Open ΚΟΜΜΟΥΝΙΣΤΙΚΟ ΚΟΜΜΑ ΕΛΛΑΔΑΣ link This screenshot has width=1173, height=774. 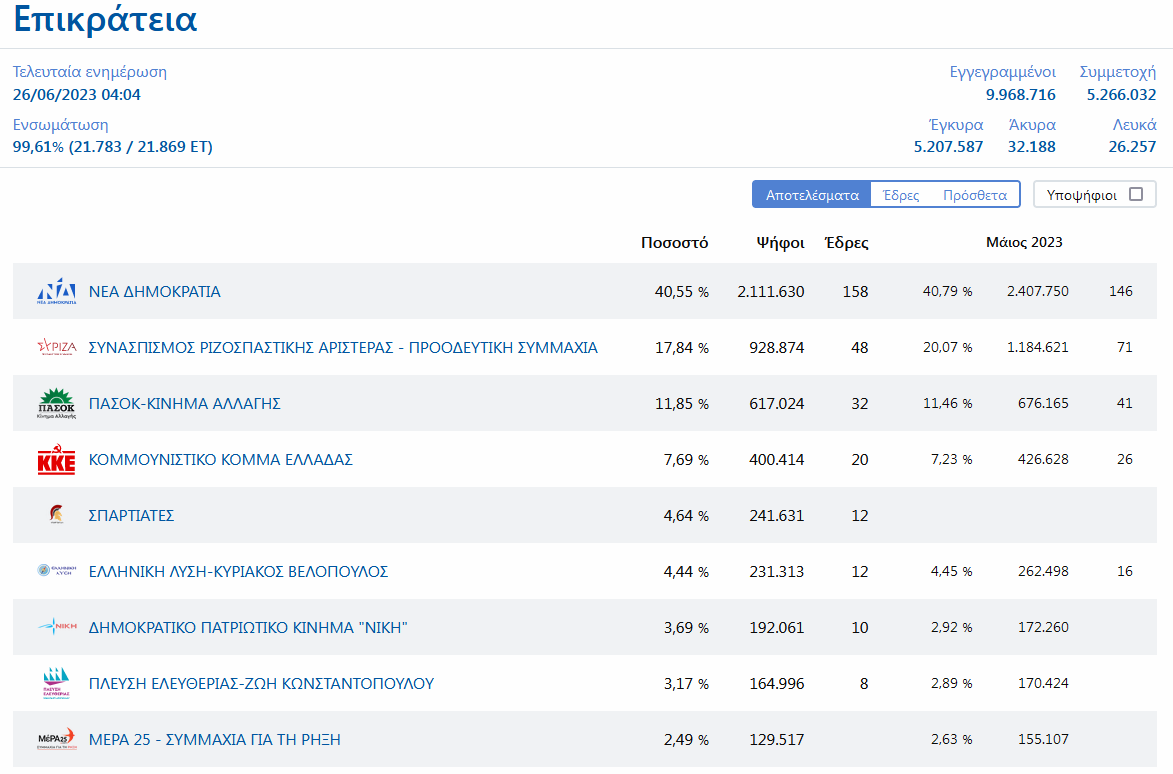(221, 460)
